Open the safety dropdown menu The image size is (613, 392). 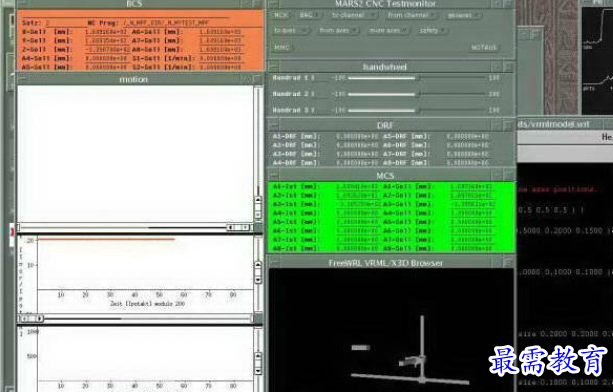tap(432, 30)
